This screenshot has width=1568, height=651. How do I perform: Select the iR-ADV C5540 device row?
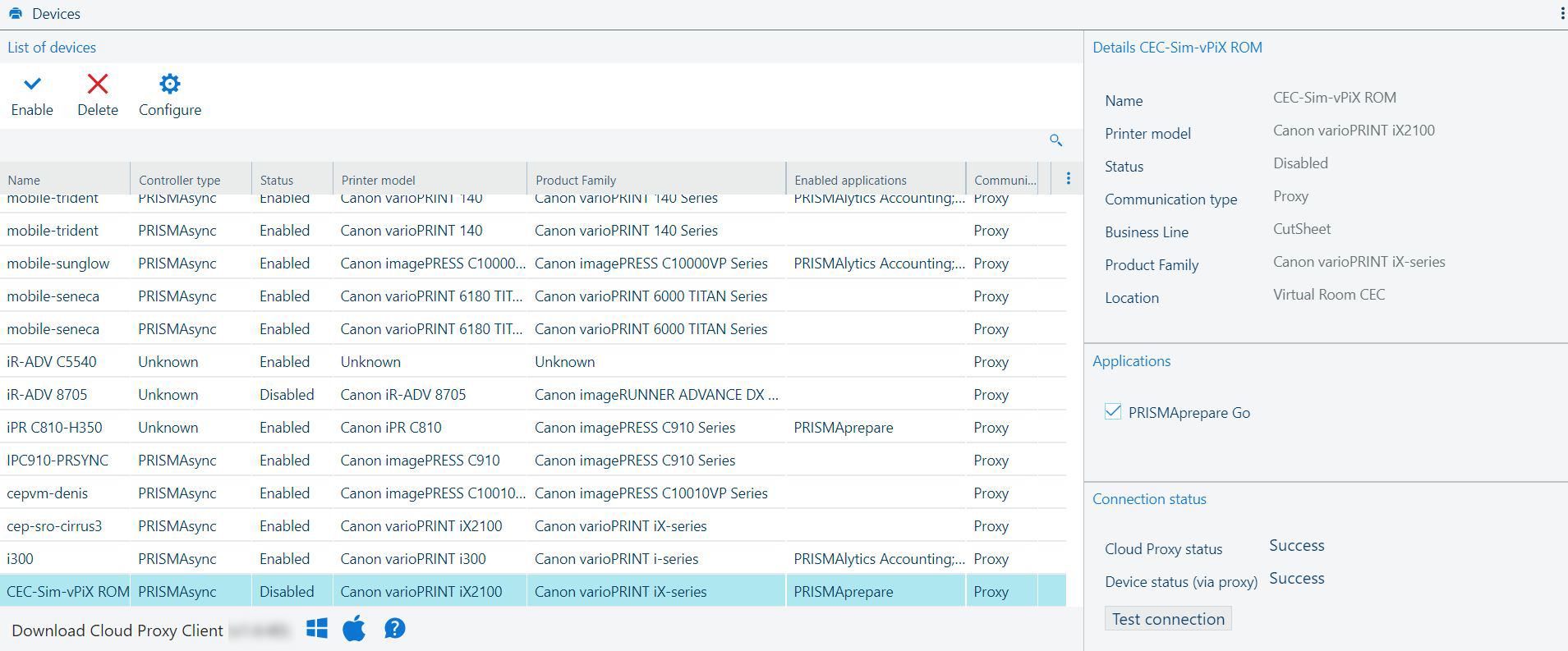533,362
